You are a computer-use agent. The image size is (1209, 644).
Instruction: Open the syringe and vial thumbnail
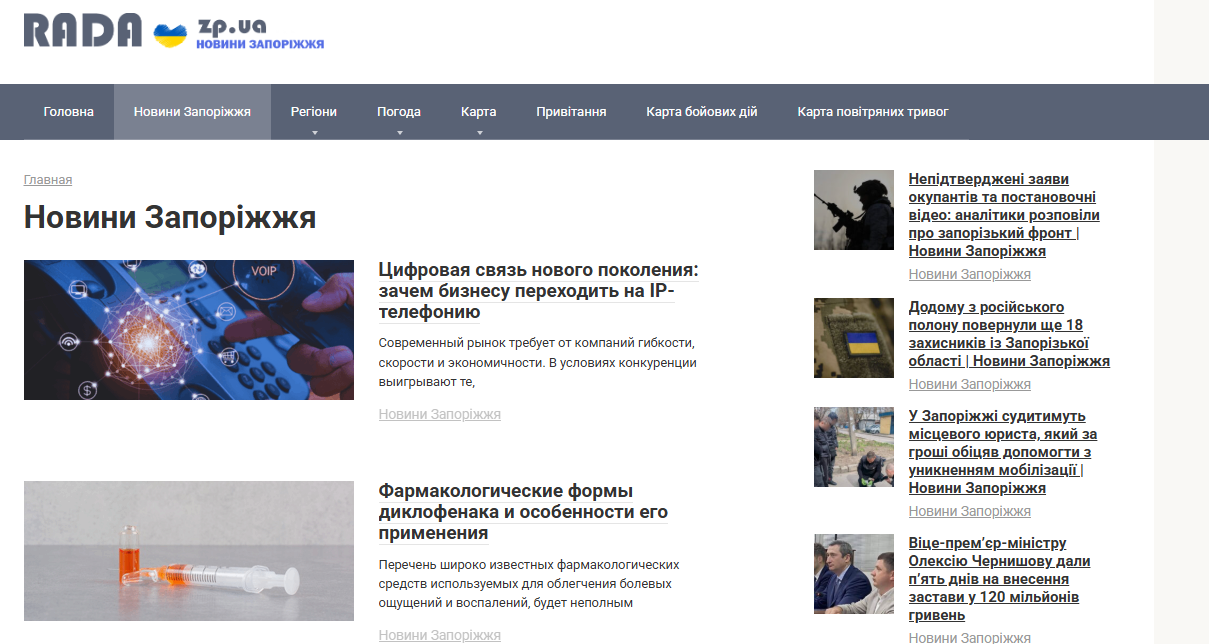(189, 551)
